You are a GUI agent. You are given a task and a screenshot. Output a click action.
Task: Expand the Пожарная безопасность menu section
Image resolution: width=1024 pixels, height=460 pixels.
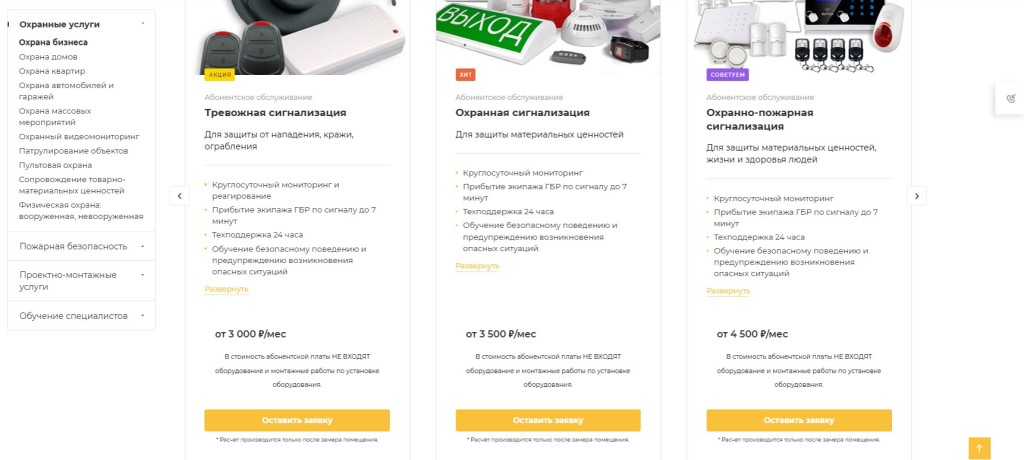click(143, 246)
